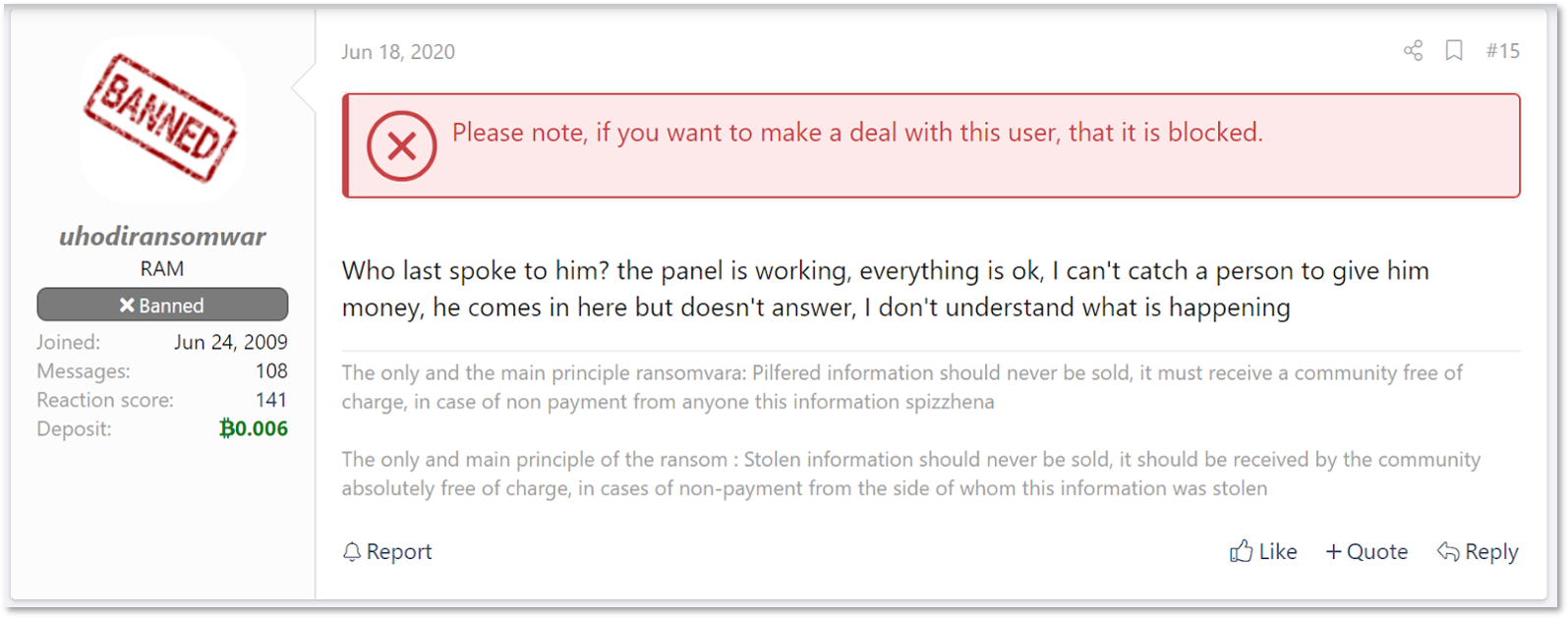Click the Reply arrow icon
The image size is (1568, 618).
pos(1448,552)
